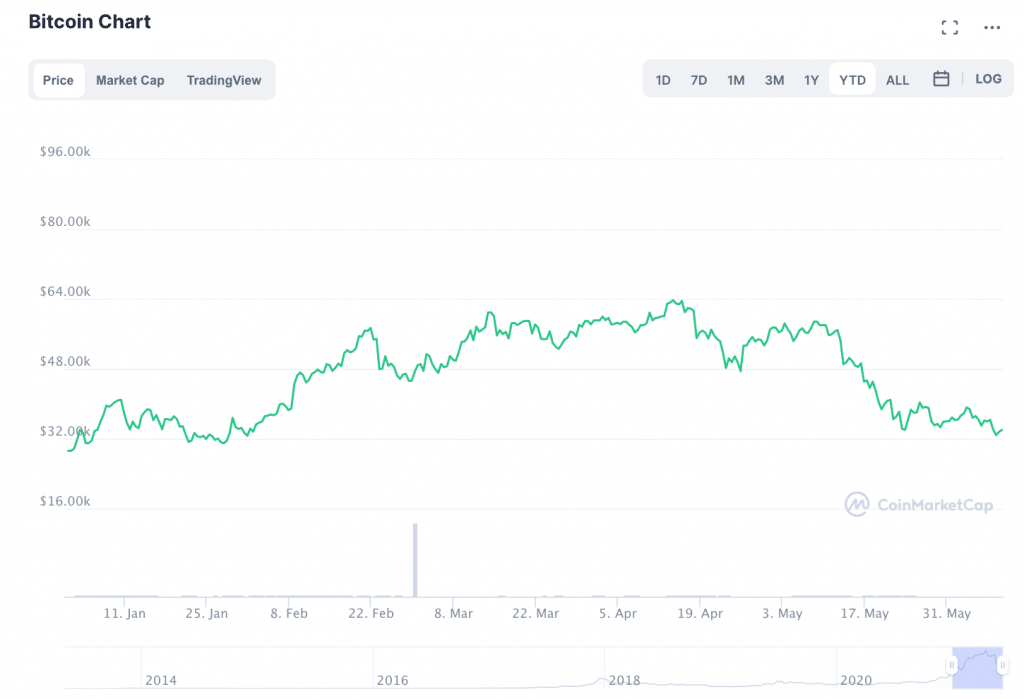Switch to the Price tab

pyautogui.click(x=58, y=80)
